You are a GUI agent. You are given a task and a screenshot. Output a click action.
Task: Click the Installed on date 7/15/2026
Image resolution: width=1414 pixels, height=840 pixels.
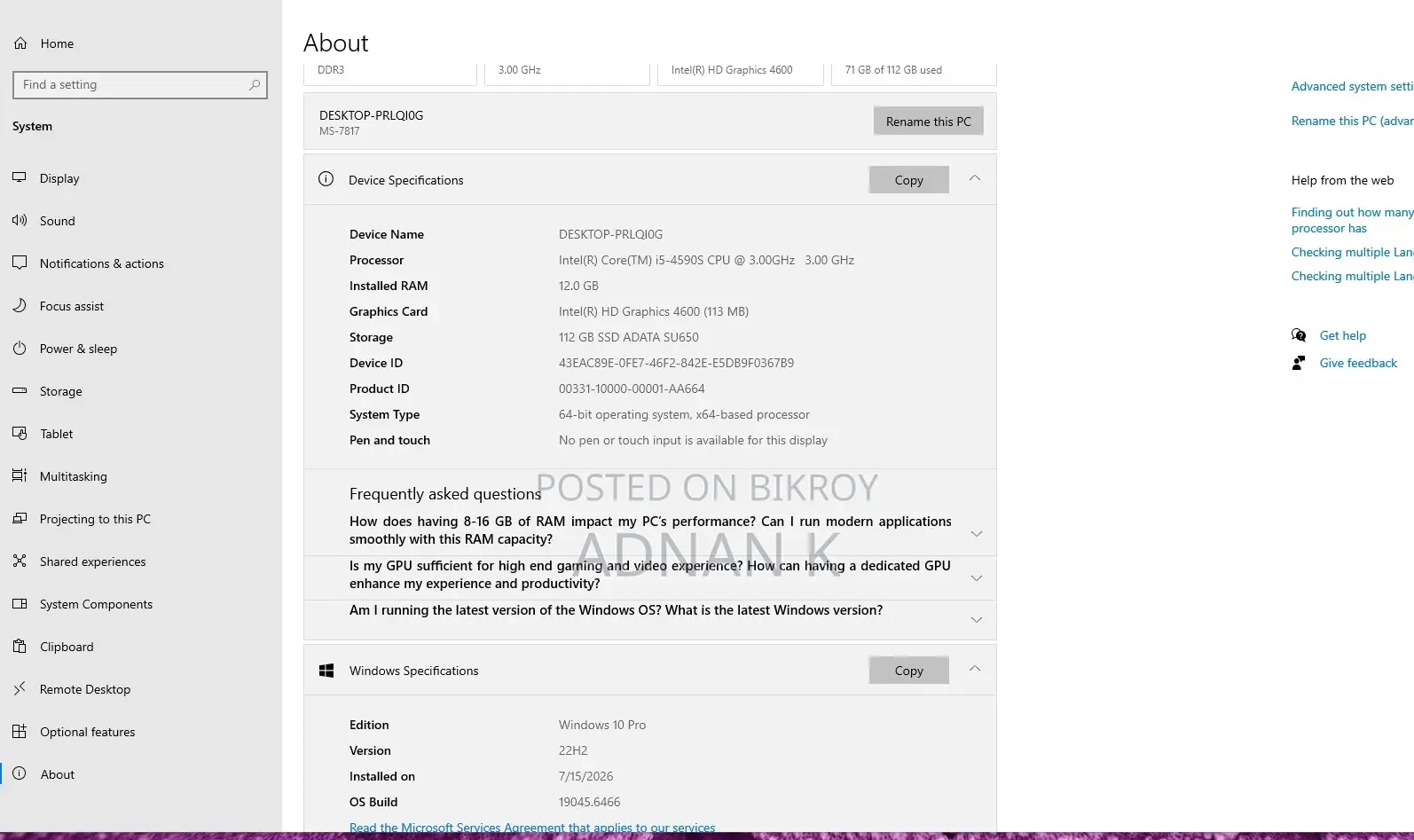pos(585,776)
